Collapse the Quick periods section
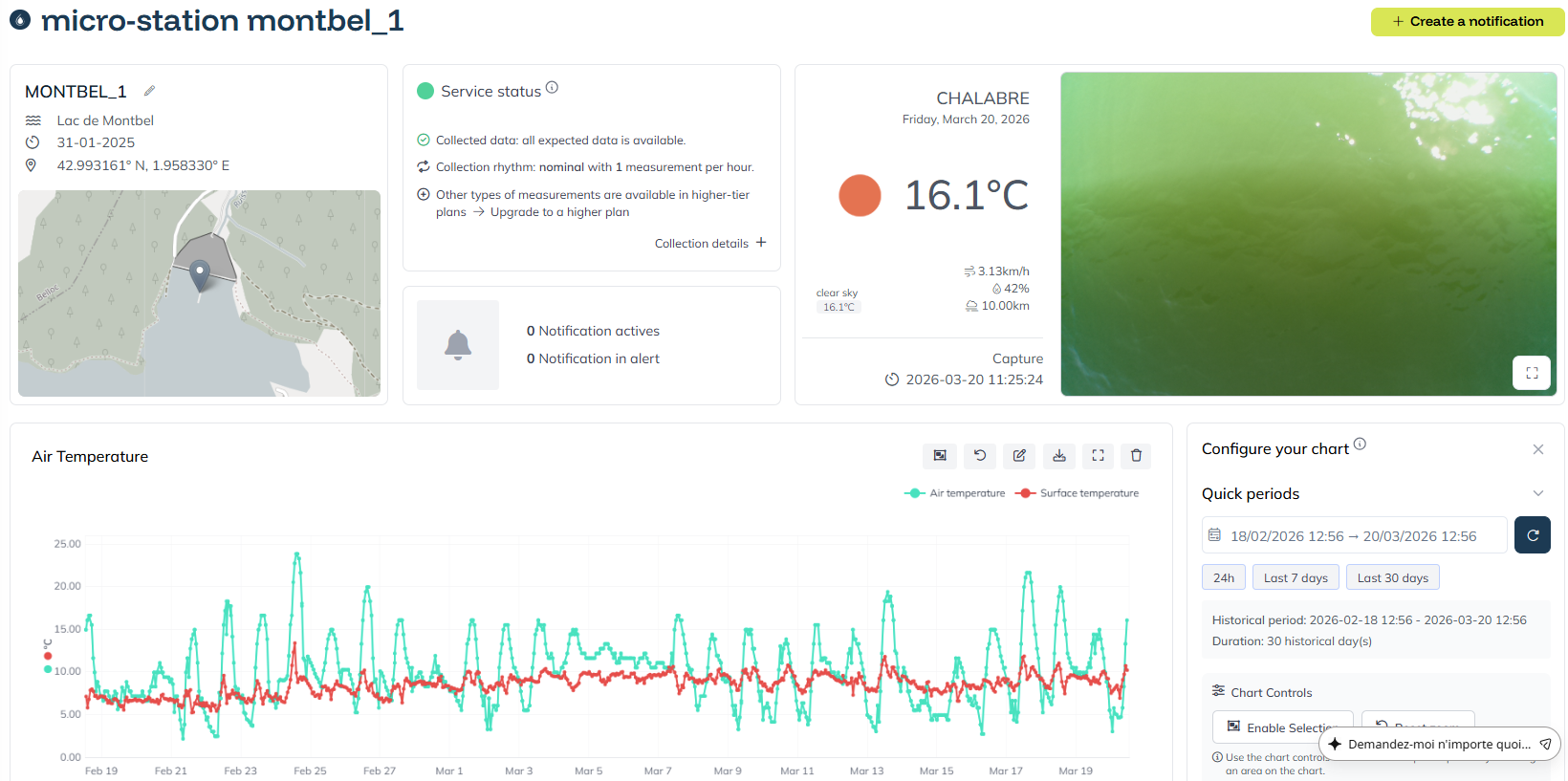The width and height of the screenshot is (1568, 781). (x=1537, y=493)
